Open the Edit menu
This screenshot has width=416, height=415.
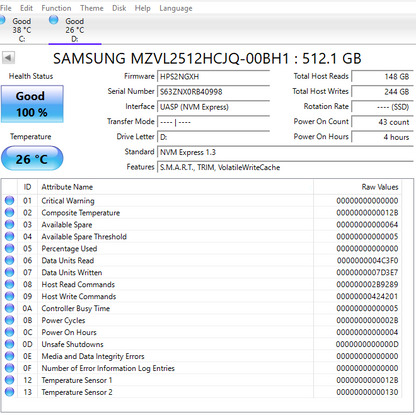pyautogui.click(x=26, y=8)
